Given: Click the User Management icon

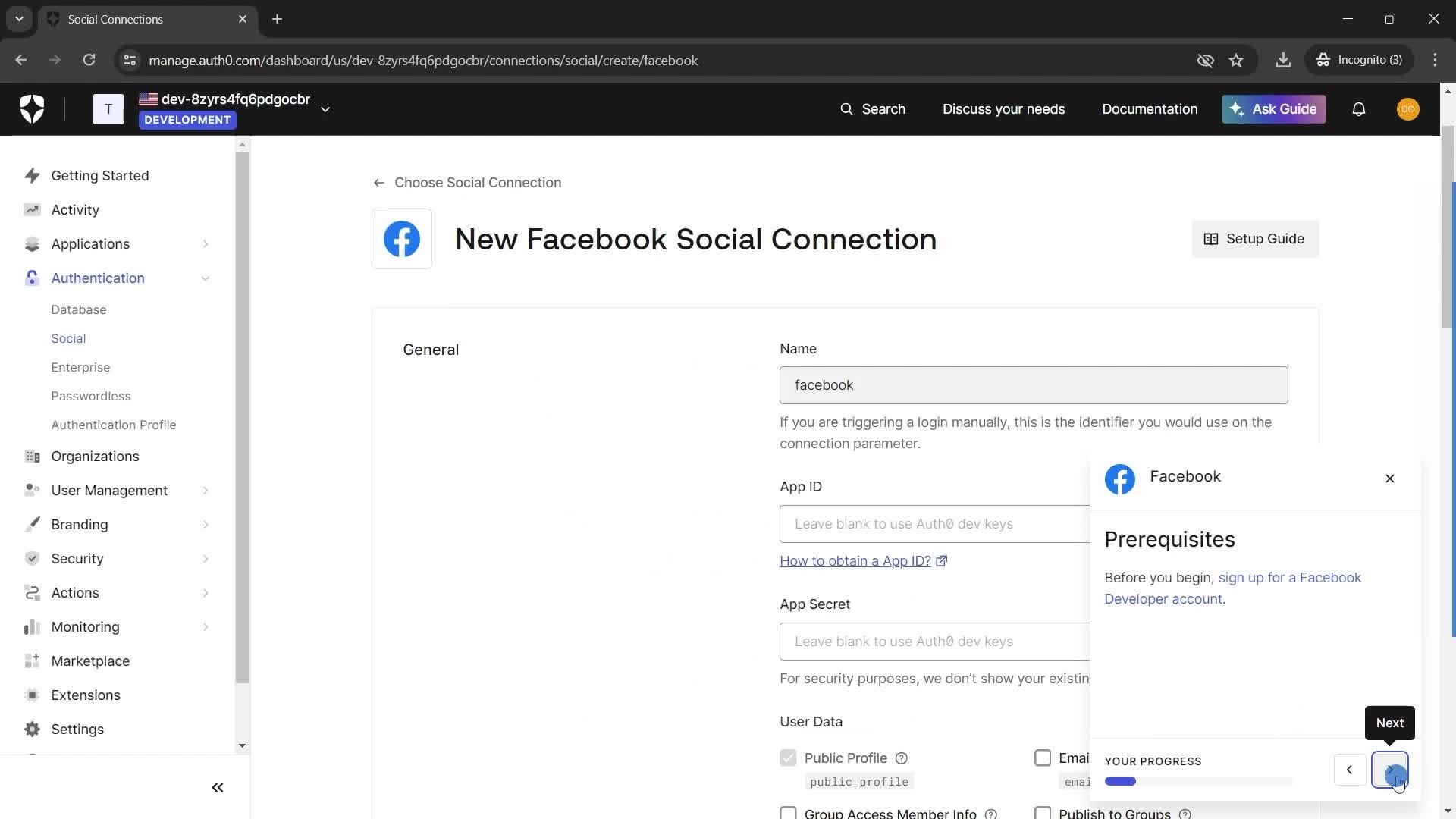Looking at the screenshot, I should (x=32, y=491).
